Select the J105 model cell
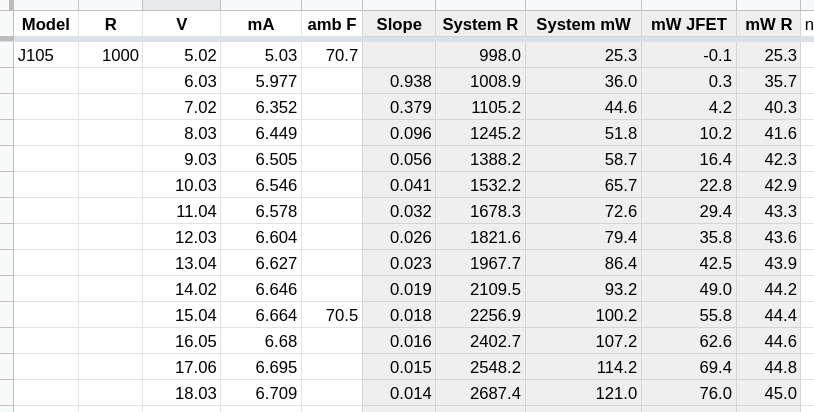814x412 pixels. (46, 55)
